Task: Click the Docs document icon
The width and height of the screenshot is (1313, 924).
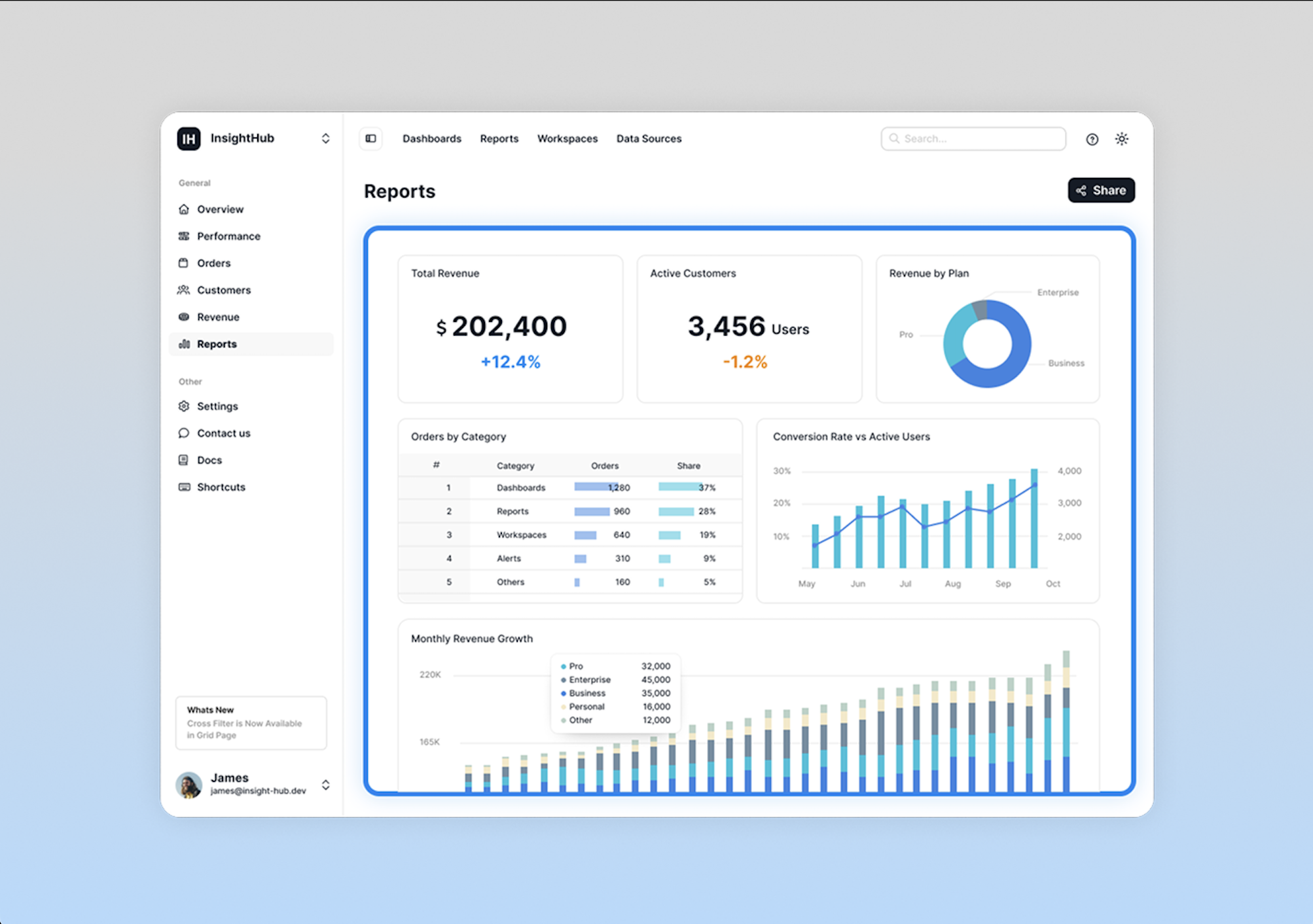Action: [x=184, y=460]
